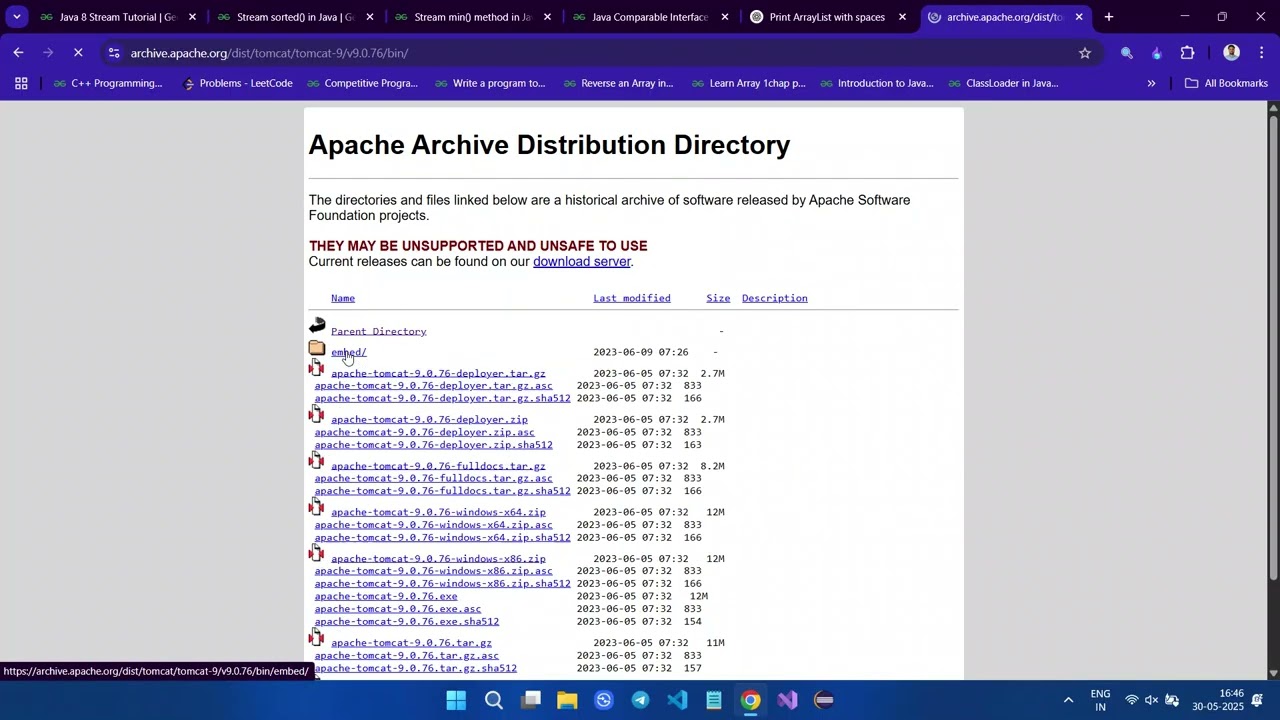Open the Reverse an Array in... bookmark

click(x=617, y=83)
